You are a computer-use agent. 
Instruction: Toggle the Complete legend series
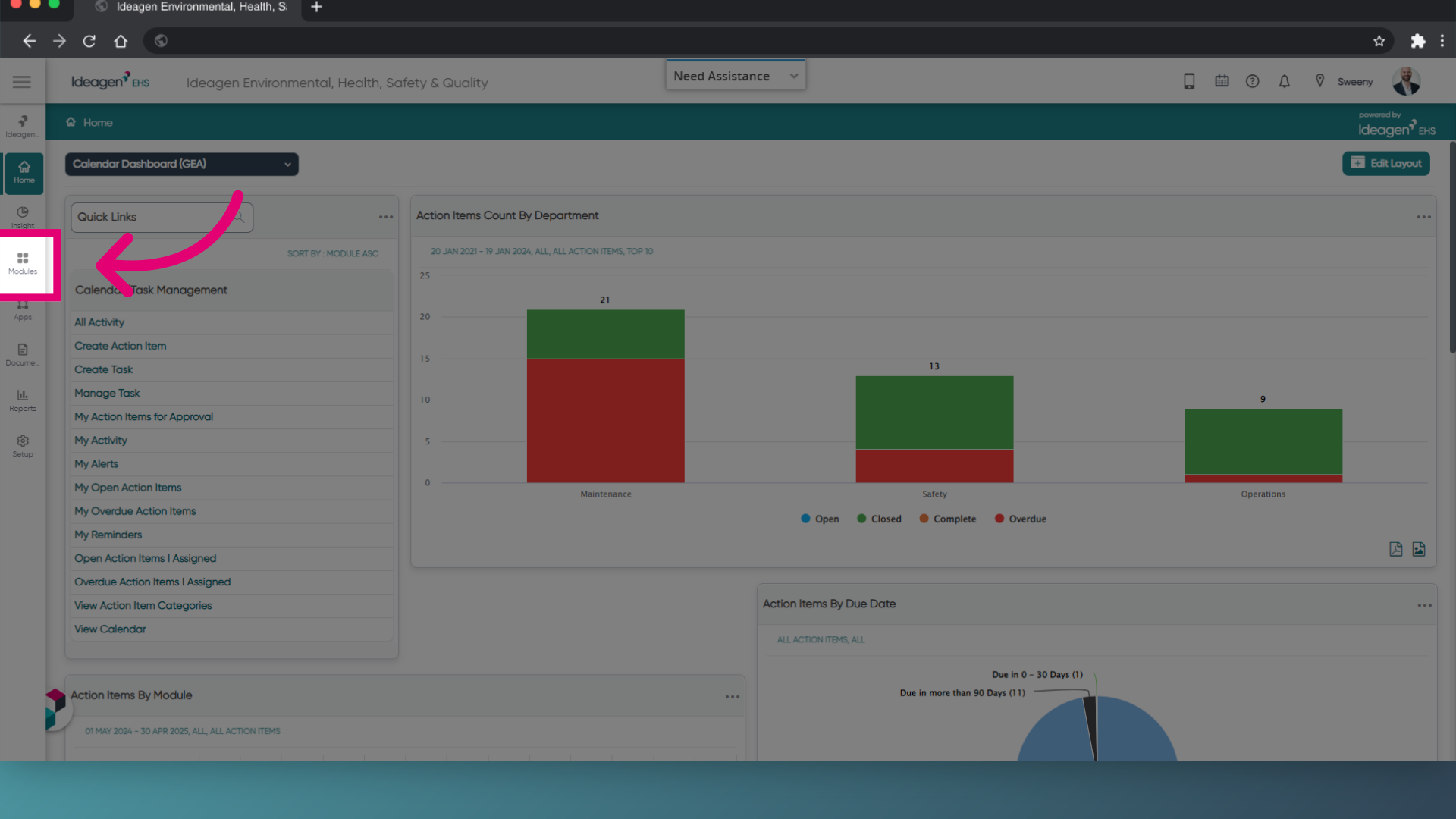click(947, 519)
